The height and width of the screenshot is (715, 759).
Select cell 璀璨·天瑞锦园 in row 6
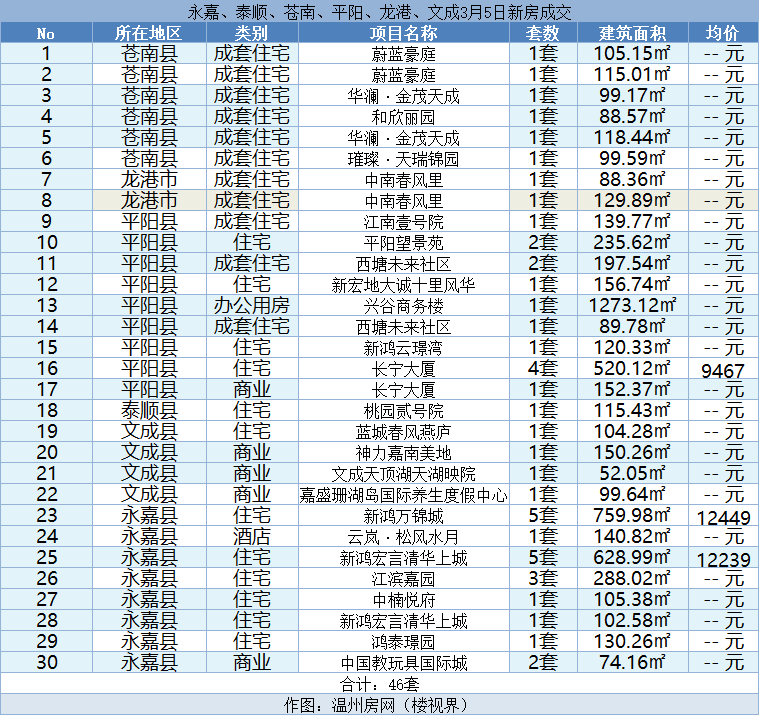404,159
